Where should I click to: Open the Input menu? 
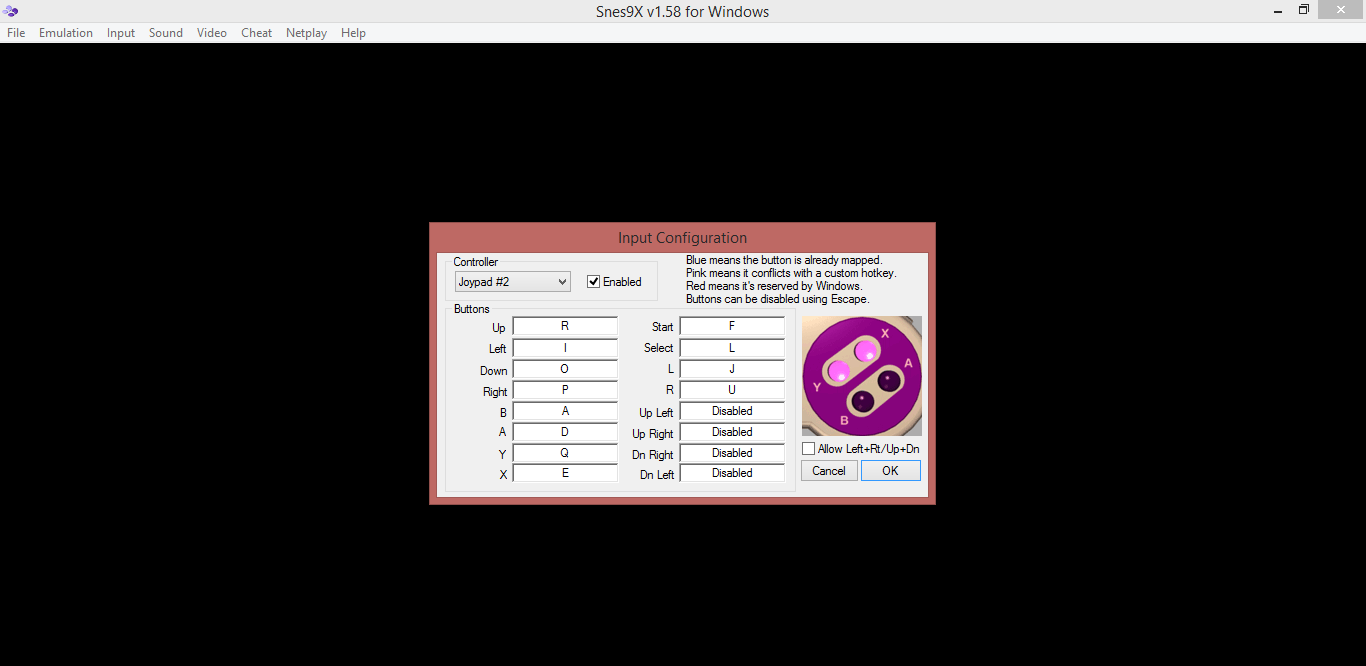121,33
